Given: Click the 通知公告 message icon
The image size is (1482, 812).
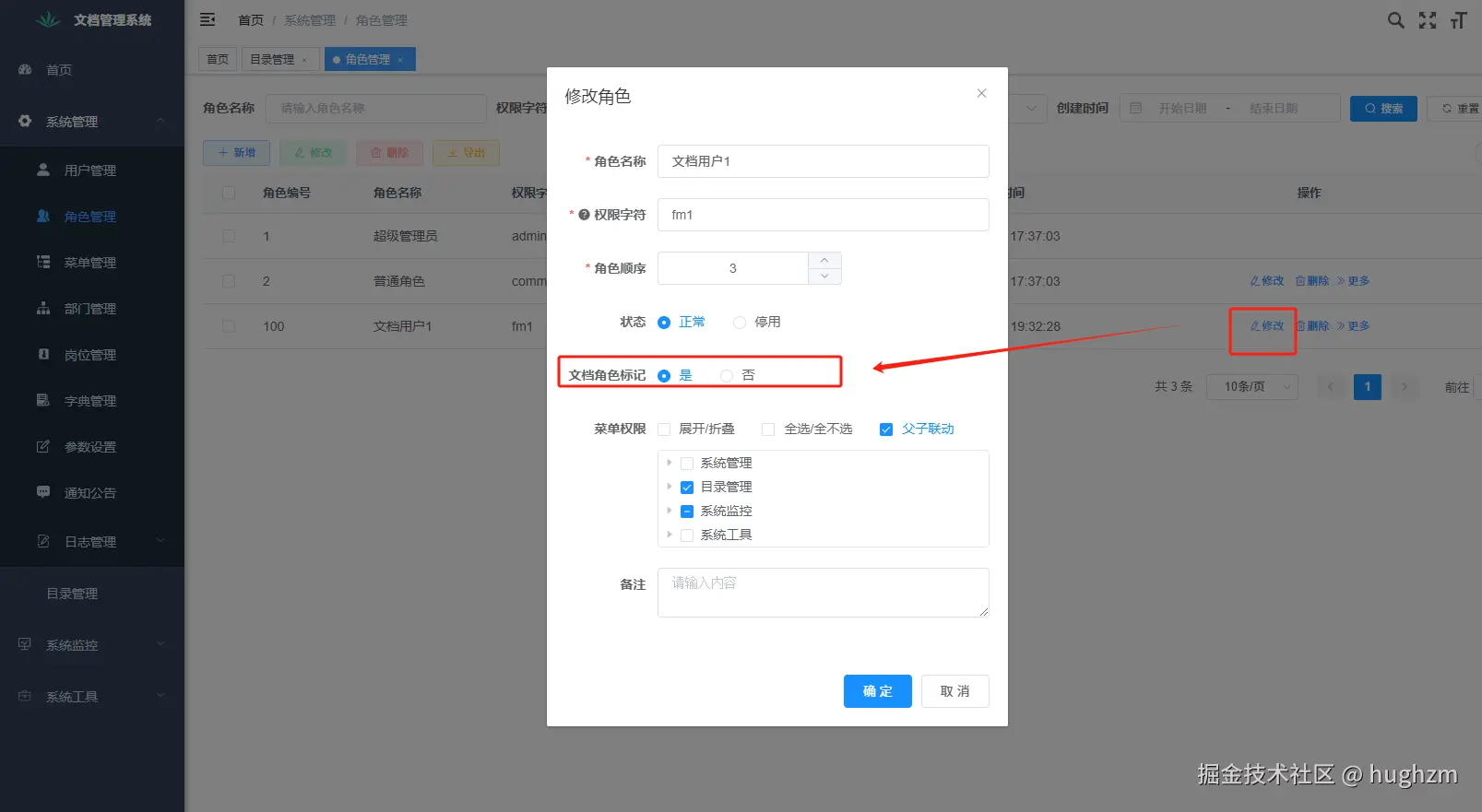Looking at the screenshot, I should pyautogui.click(x=43, y=492).
